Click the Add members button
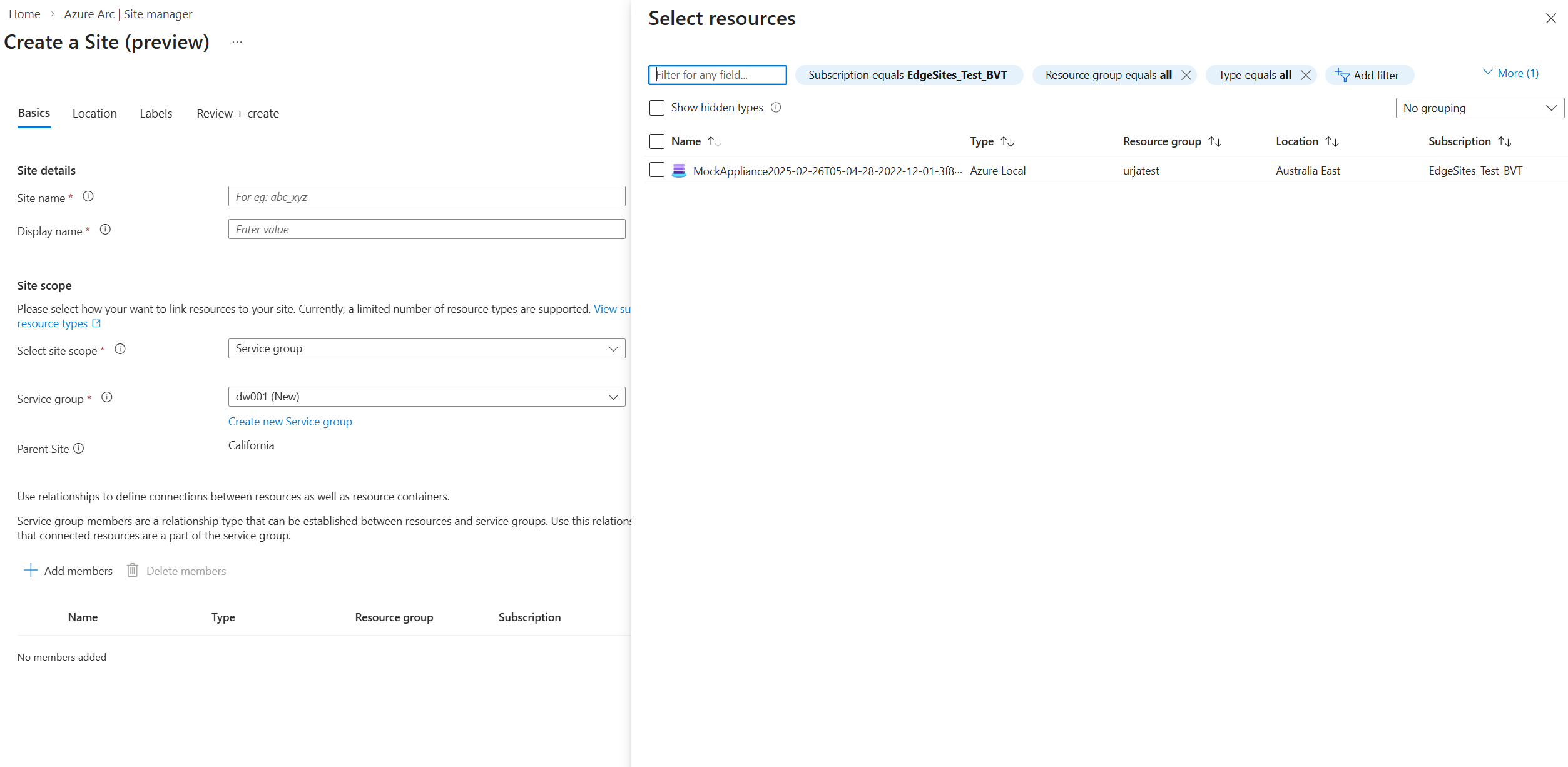Image resolution: width=1568 pixels, height=767 pixels. [x=68, y=571]
